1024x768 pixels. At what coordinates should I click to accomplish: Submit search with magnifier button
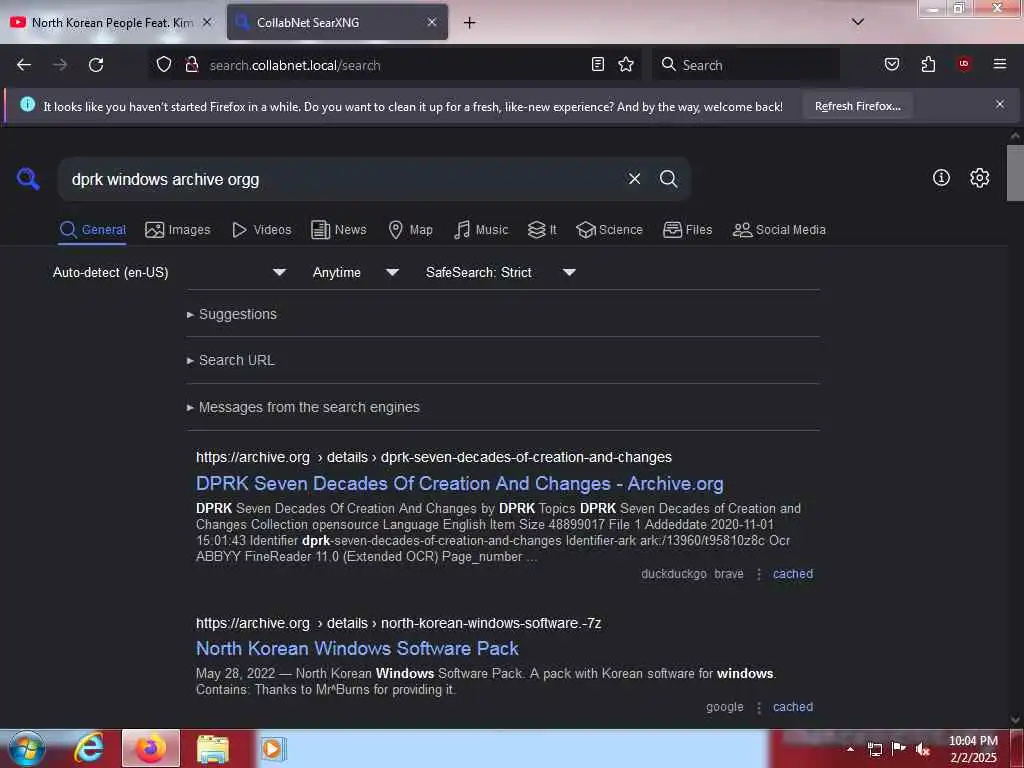[669, 178]
